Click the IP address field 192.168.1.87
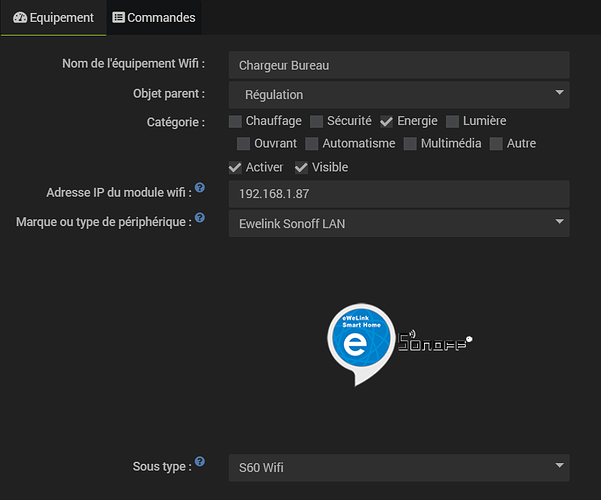Viewport: 601px width, 500px height. click(399, 193)
